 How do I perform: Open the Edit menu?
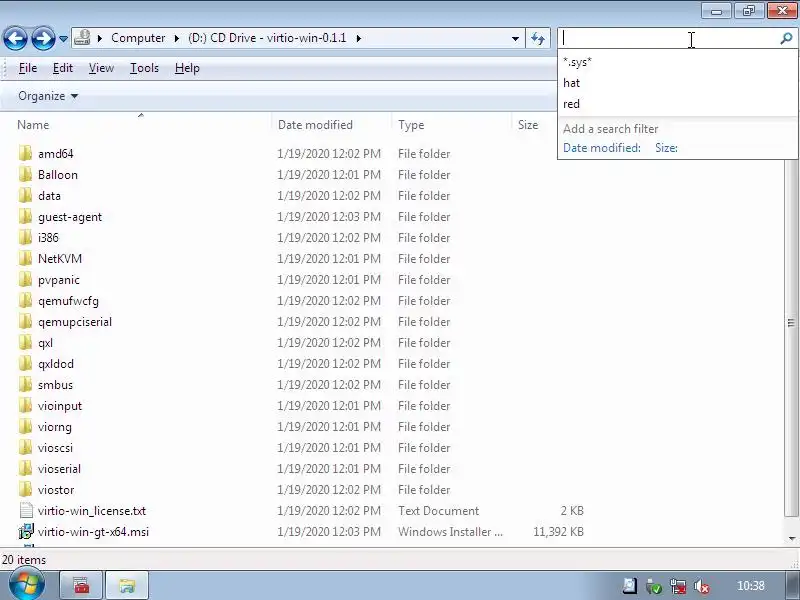pos(63,68)
